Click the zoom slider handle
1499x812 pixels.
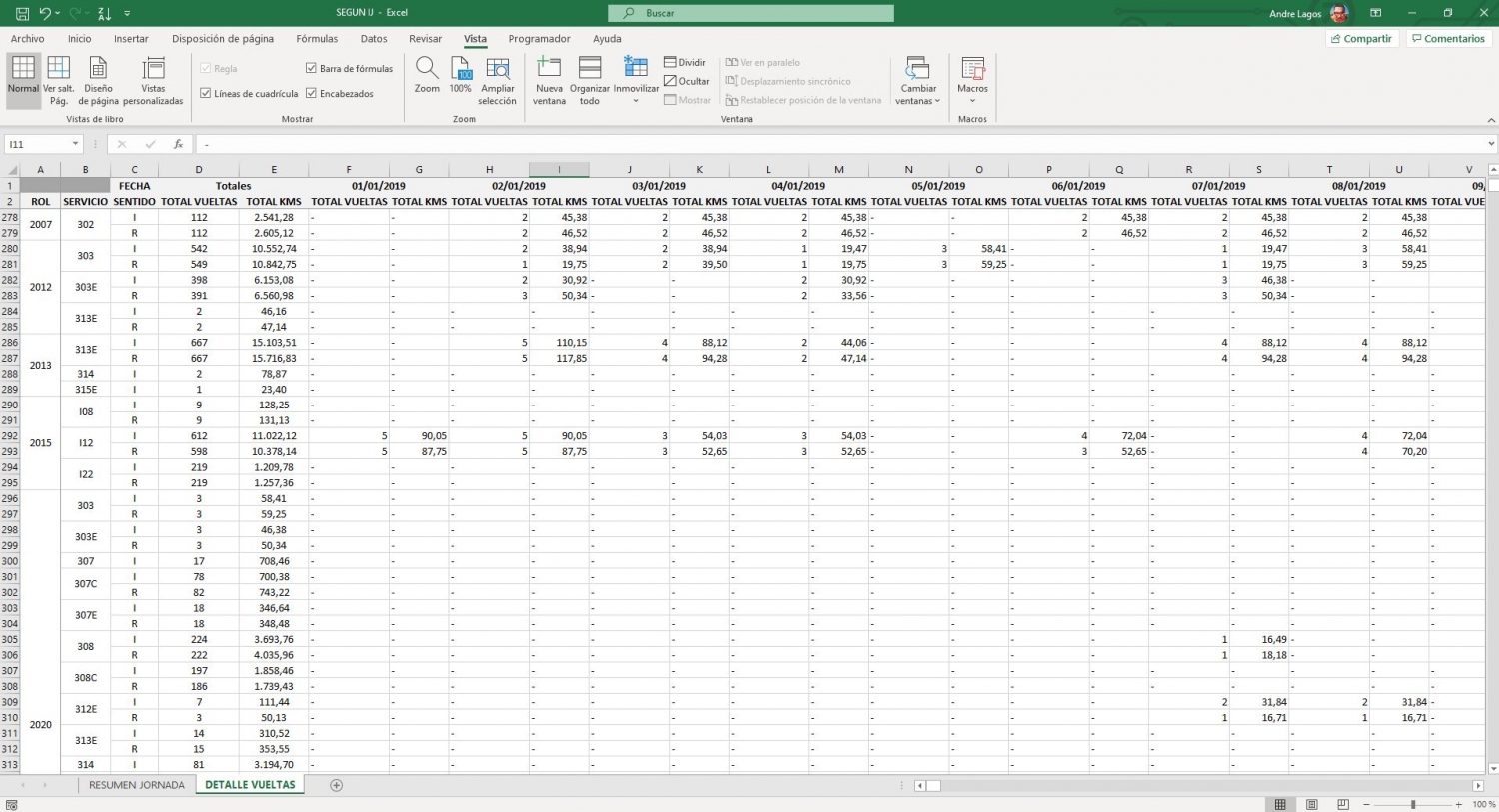coord(1413,804)
